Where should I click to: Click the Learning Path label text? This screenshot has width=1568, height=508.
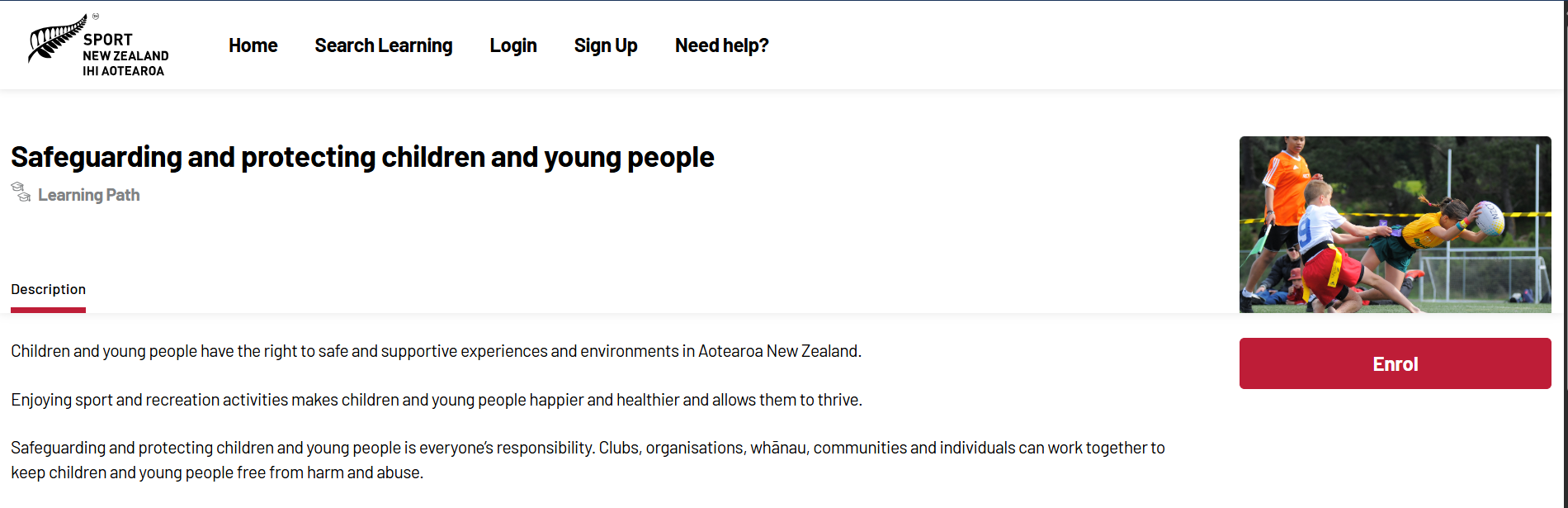pos(89,195)
